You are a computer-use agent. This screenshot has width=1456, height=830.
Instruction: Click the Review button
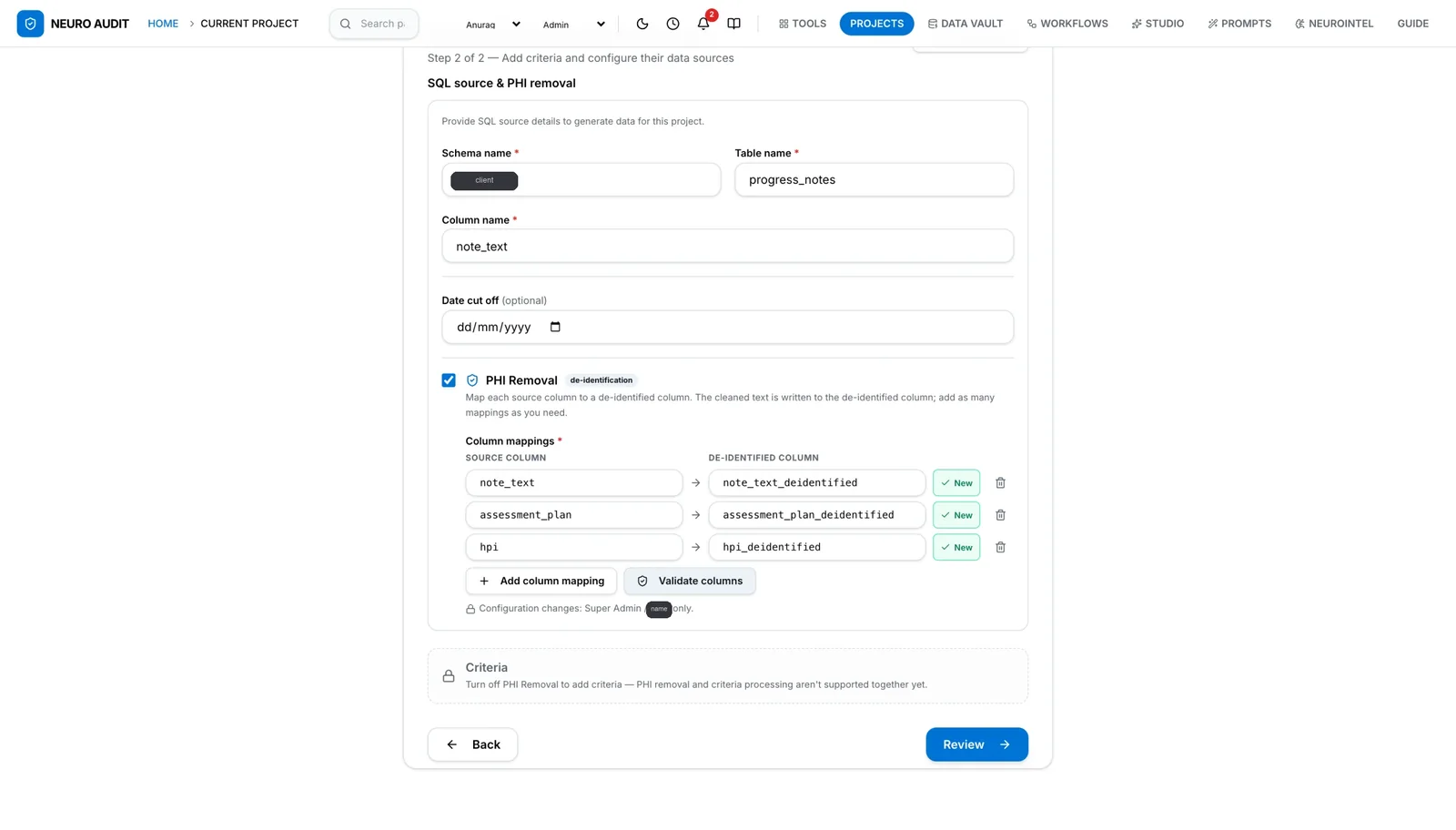[976, 744]
